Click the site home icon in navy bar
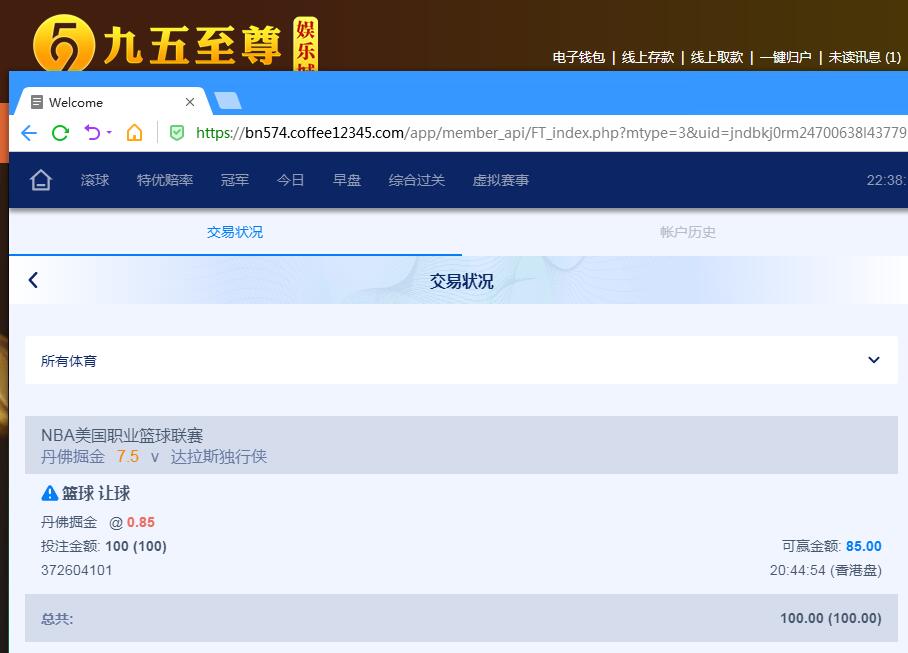The image size is (908, 653). click(x=41, y=180)
